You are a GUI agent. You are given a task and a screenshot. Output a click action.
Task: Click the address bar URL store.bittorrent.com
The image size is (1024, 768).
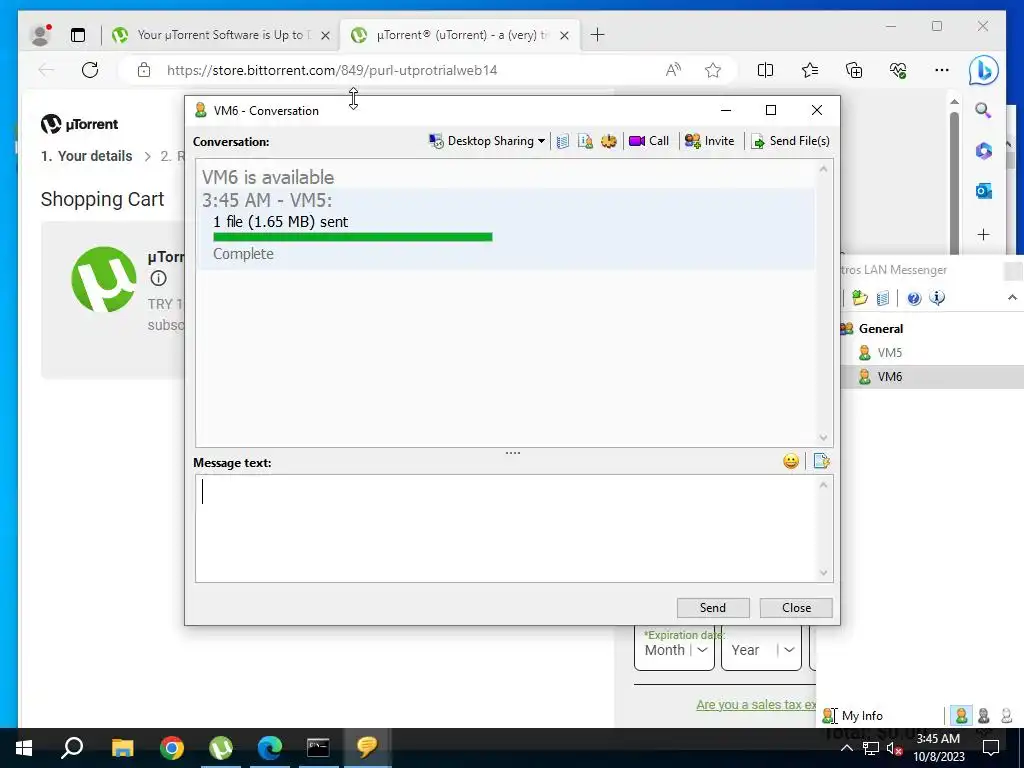pyautogui.click(x=332, y=70)
